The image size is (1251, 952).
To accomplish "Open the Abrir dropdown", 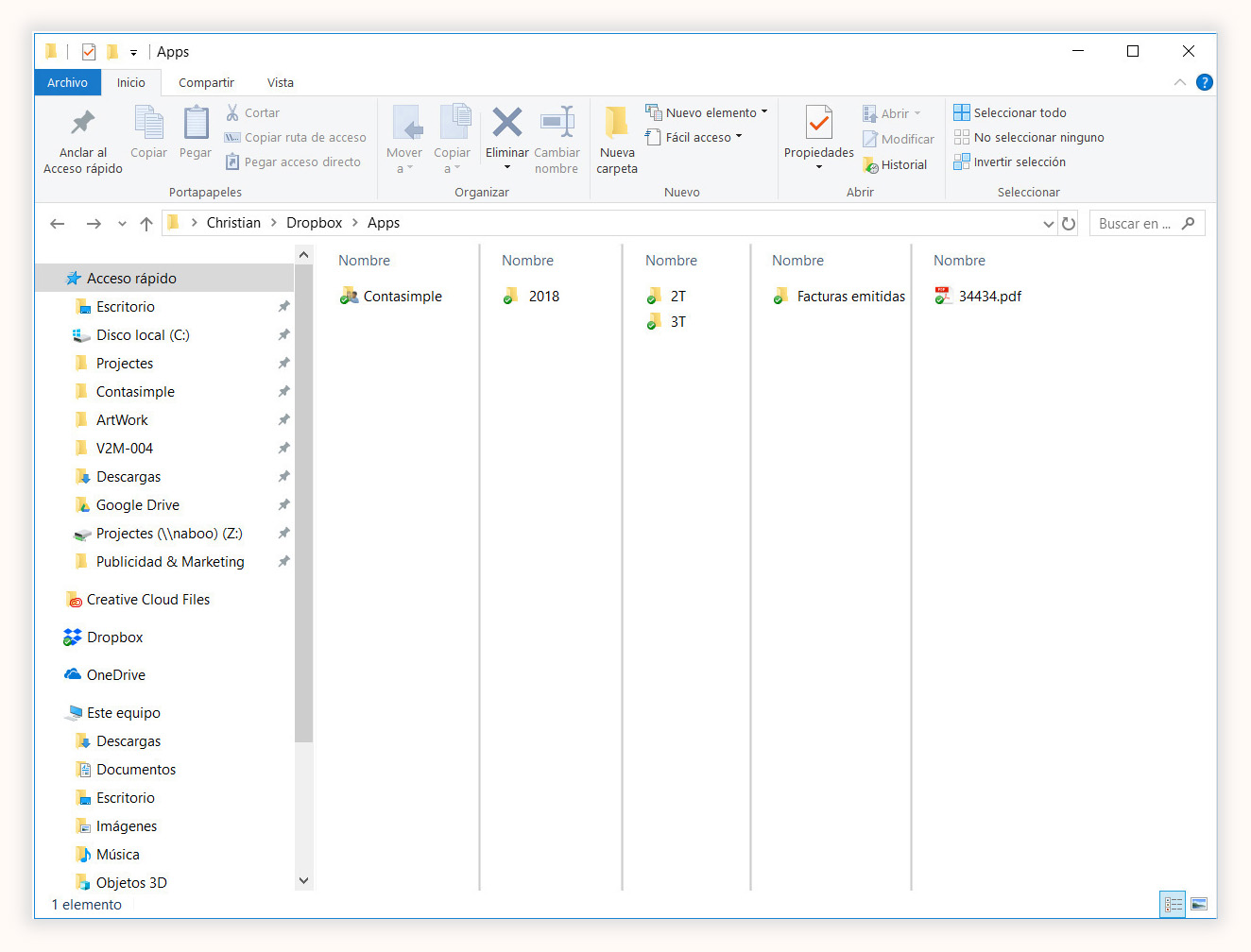I will click(891, 113).
